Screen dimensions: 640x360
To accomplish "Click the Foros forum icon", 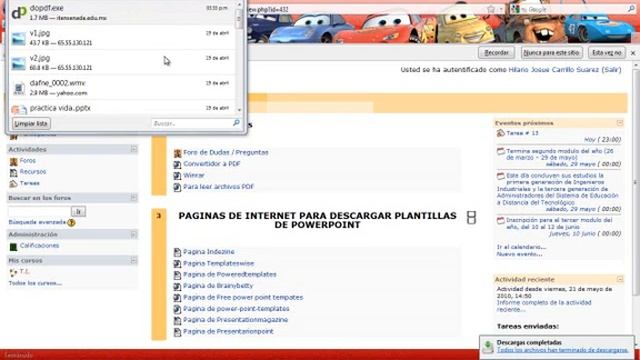I will (x=13, y=161).
